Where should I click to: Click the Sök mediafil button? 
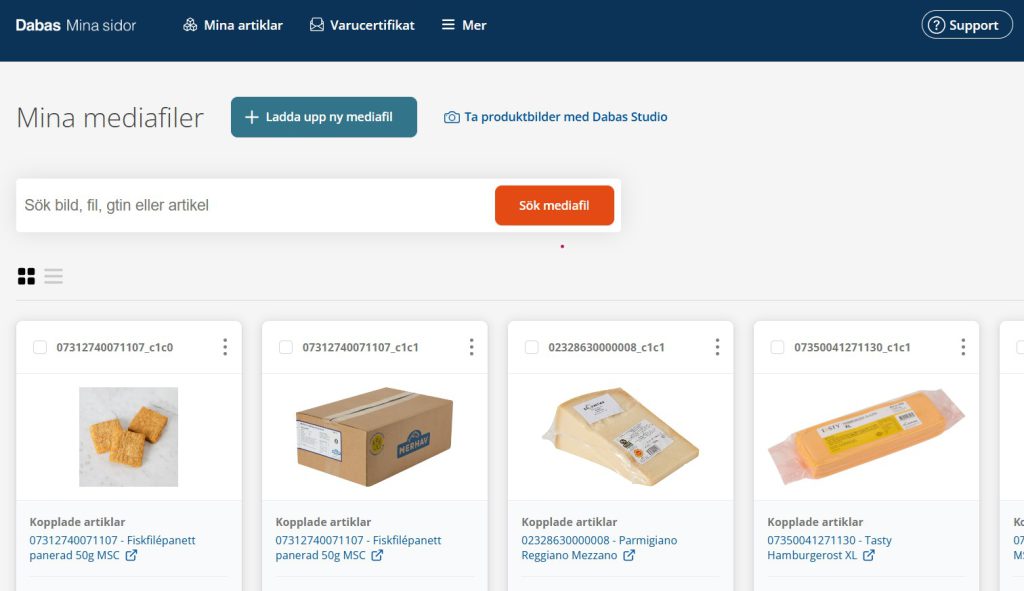coord(554,205)
